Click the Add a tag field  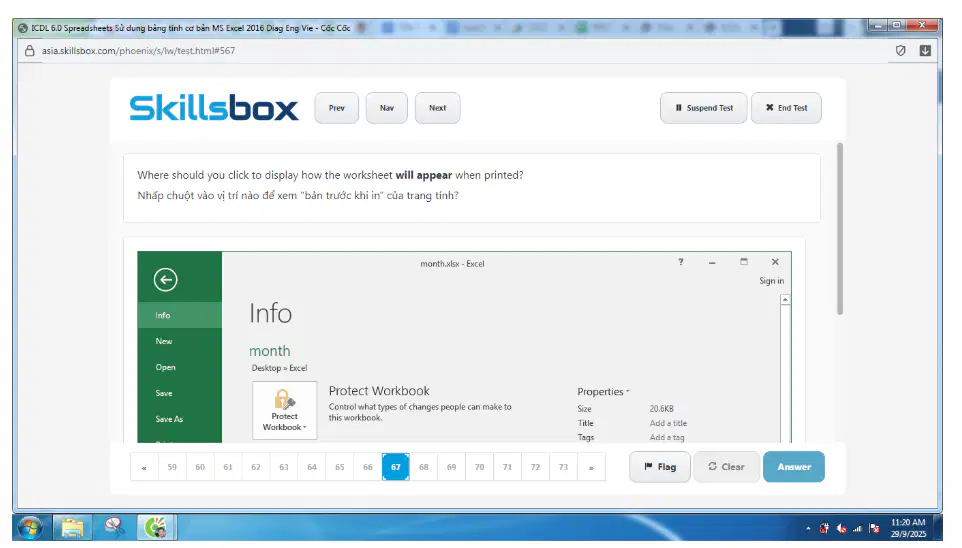[x=667, y=437]
